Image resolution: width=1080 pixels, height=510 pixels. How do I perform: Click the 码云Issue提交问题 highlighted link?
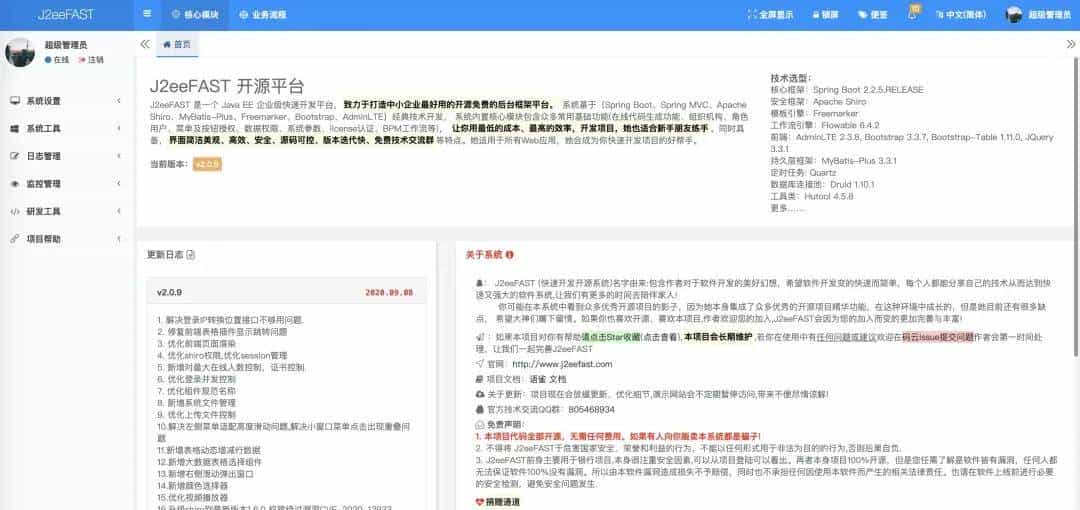(937, 337)
